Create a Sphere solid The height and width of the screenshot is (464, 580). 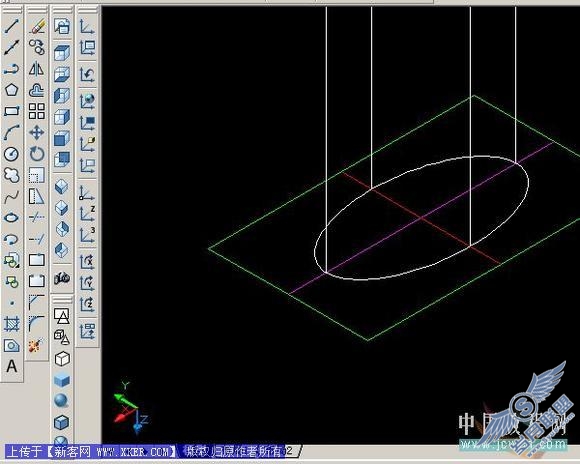click(x=61, y=401)
